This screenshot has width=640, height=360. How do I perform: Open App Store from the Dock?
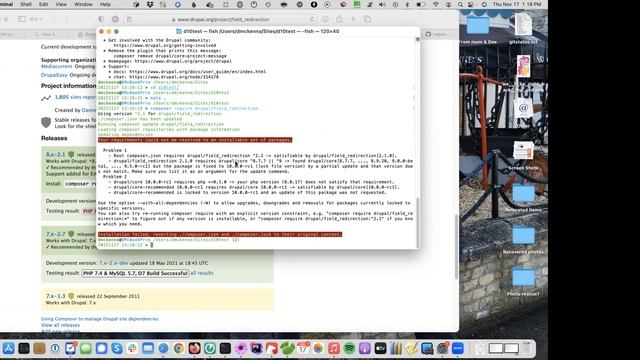[8, 348]
